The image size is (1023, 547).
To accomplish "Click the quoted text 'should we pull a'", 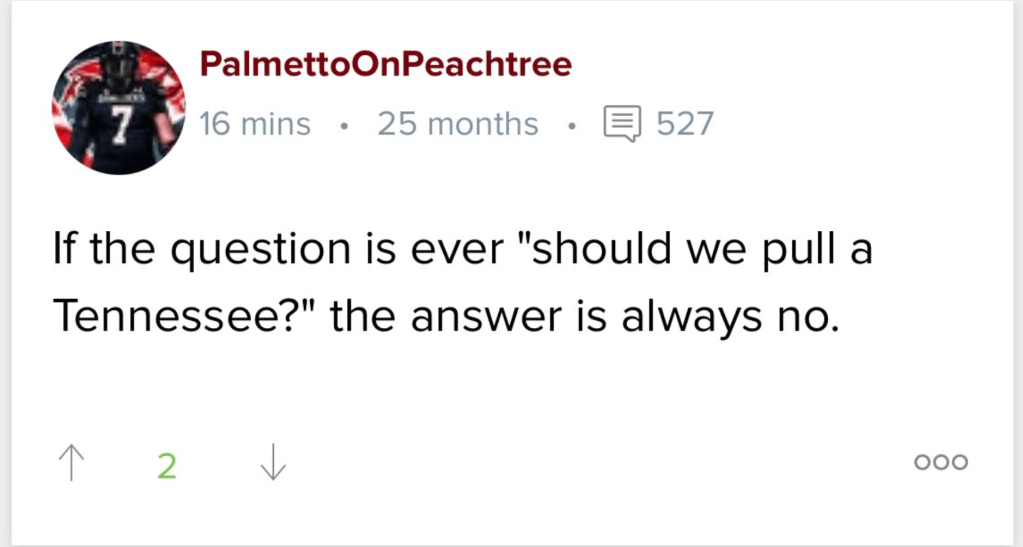I will point(700,250).
